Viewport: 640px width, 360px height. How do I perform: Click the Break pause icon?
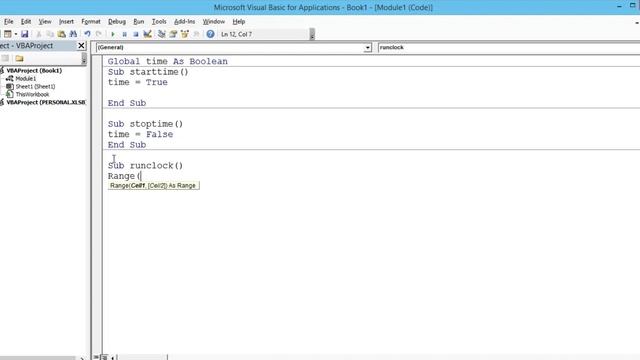click(124, 34)
